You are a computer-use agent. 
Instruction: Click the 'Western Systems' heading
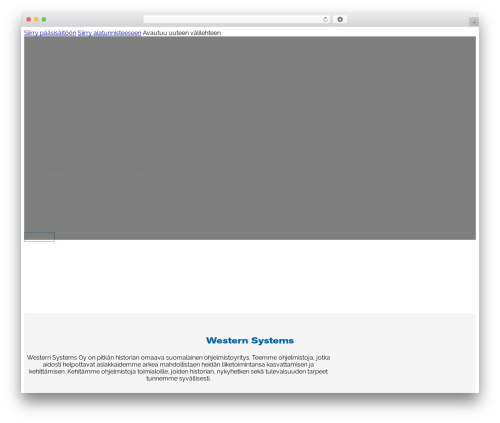[250, 340]
